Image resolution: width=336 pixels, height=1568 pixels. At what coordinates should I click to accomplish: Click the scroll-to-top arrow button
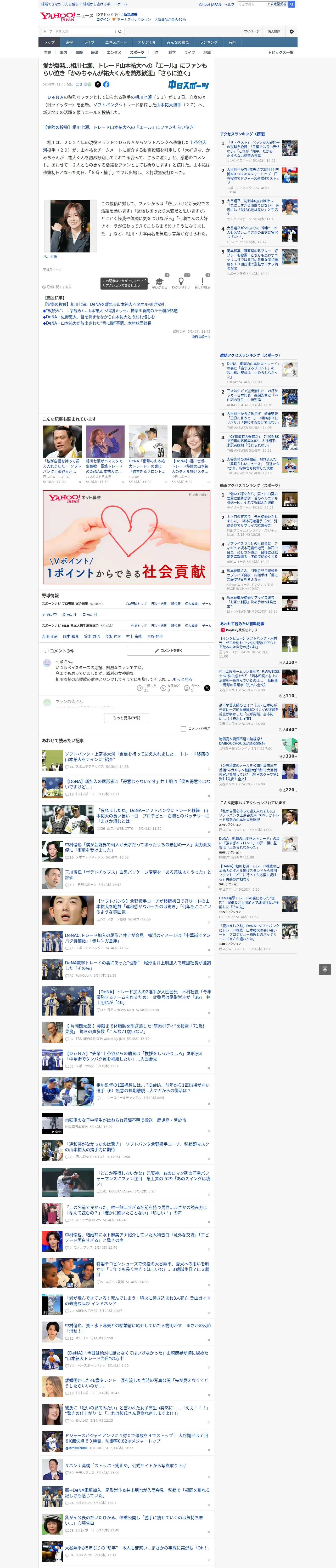click(325, 970)
